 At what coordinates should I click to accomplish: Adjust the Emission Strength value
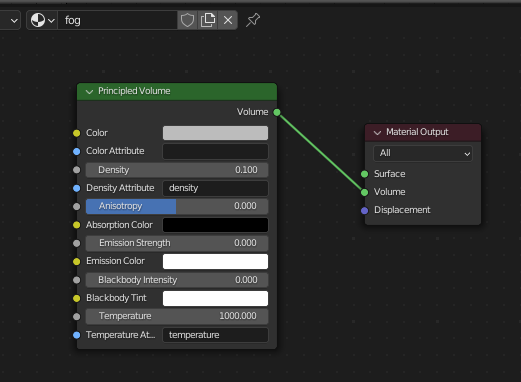click(x=177, y=243)
